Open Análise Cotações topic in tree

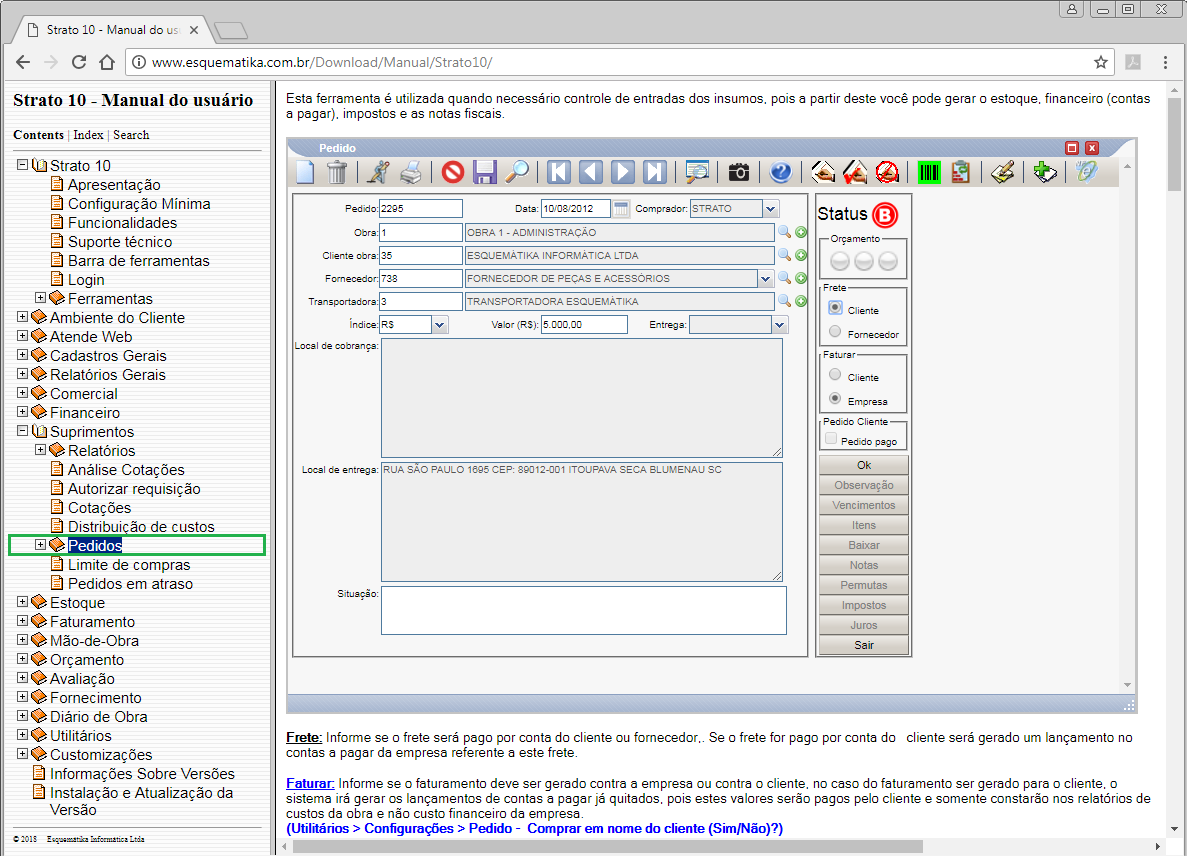pyautogui.click(x=126, y=470)
